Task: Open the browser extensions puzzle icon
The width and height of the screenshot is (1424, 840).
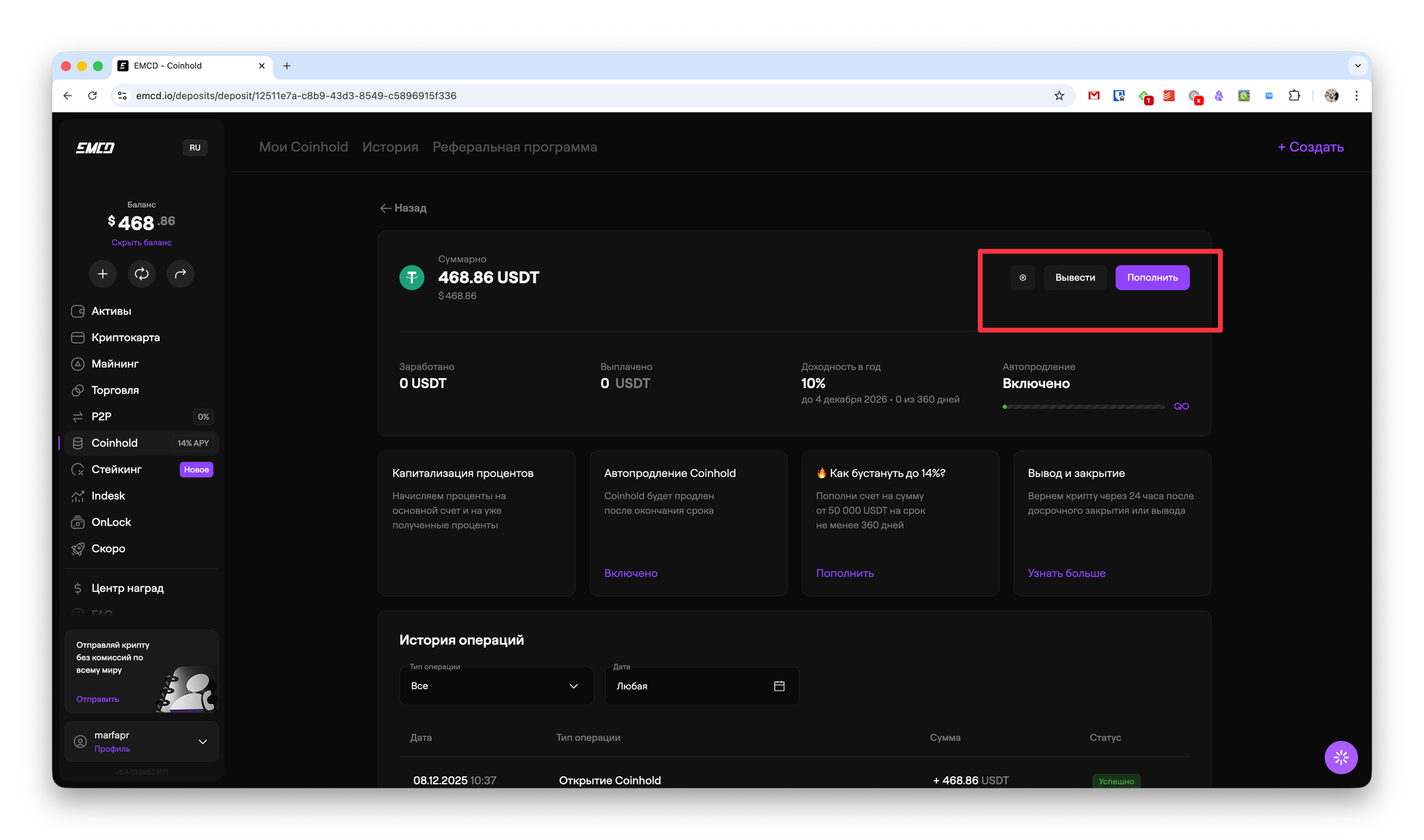Action: 1294,95
